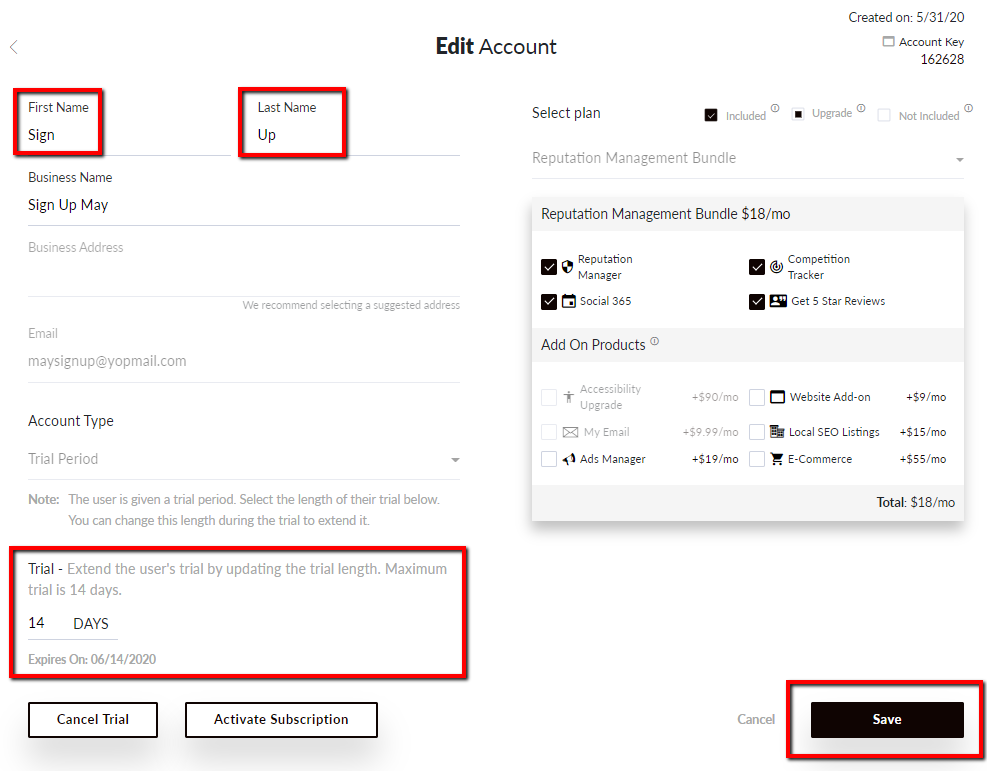Enable the Local SEO Listings checkbox
987x771 pixels.
point(757,432)
